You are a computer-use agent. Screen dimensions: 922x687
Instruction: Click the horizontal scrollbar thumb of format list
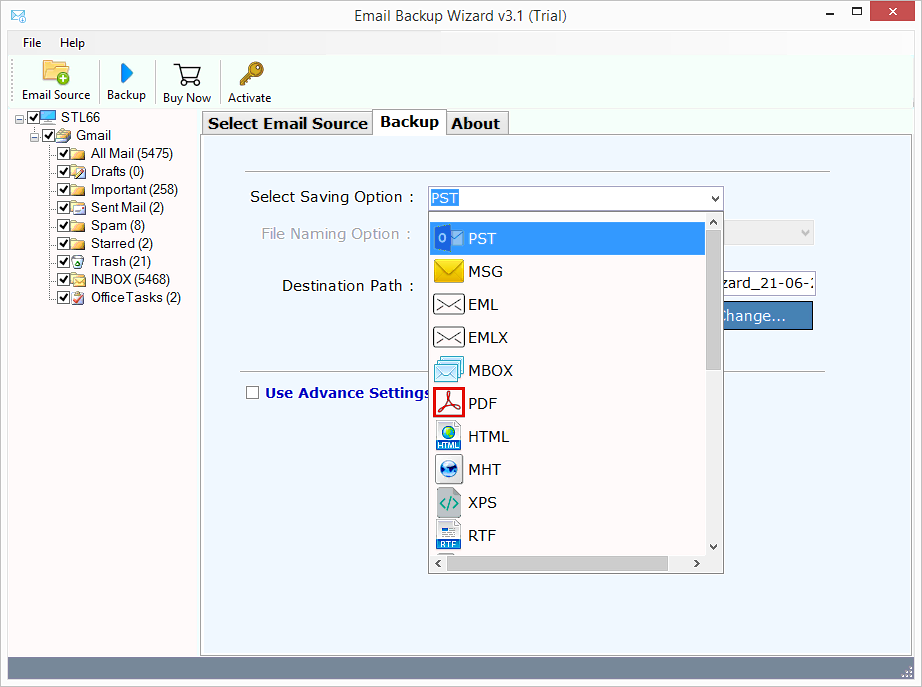pos(557,563)
